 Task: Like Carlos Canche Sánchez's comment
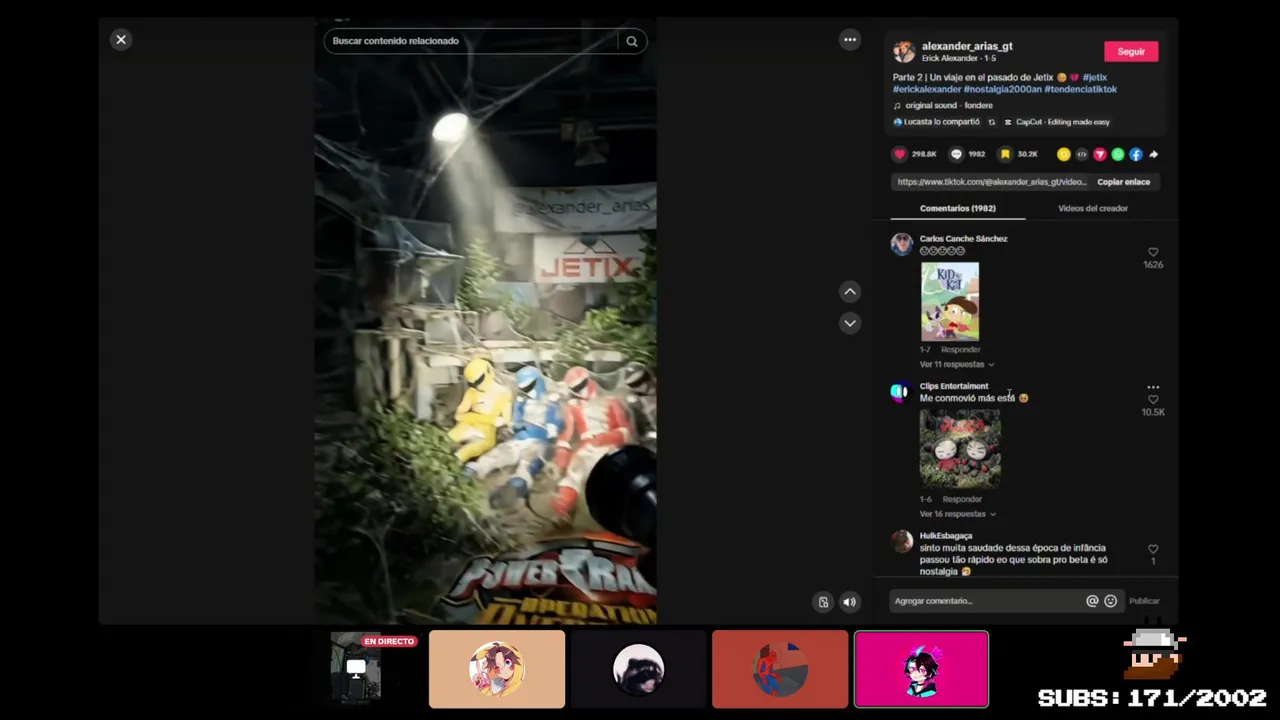(1153, 253)
